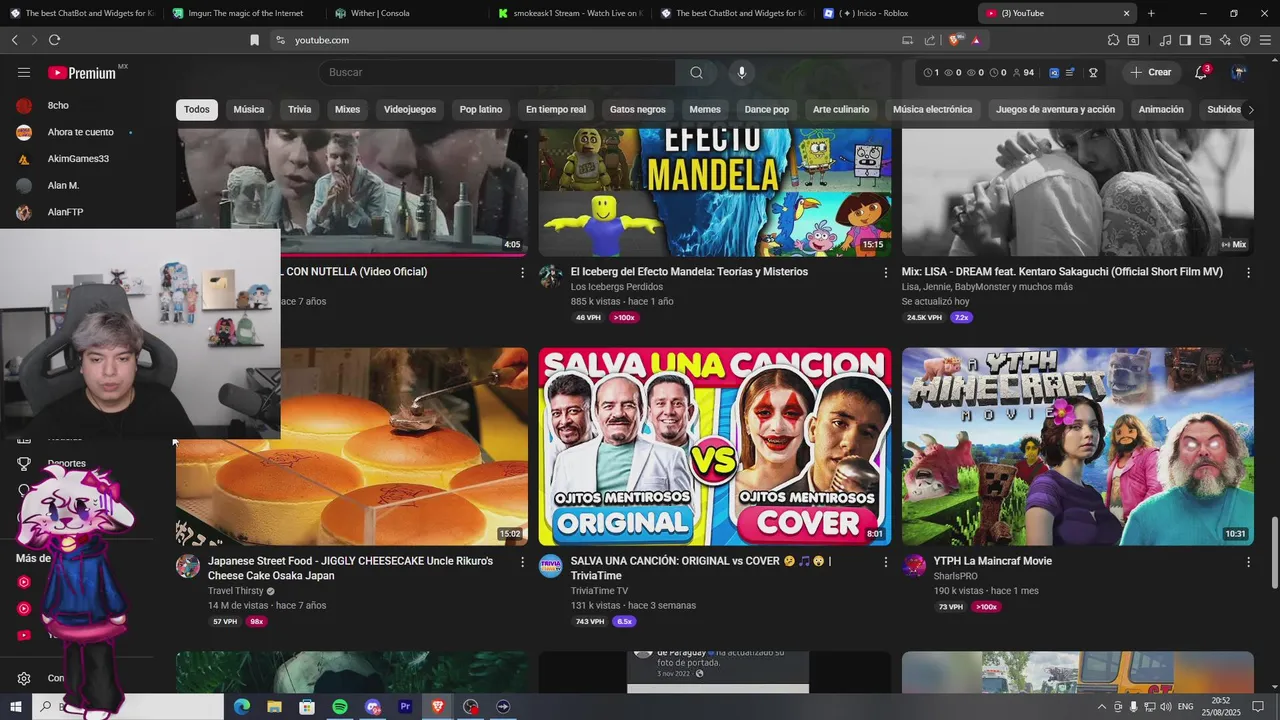Switch to the Wither | Consola tab
This screenshot has height=720, width=1280.
click(405, 13)
